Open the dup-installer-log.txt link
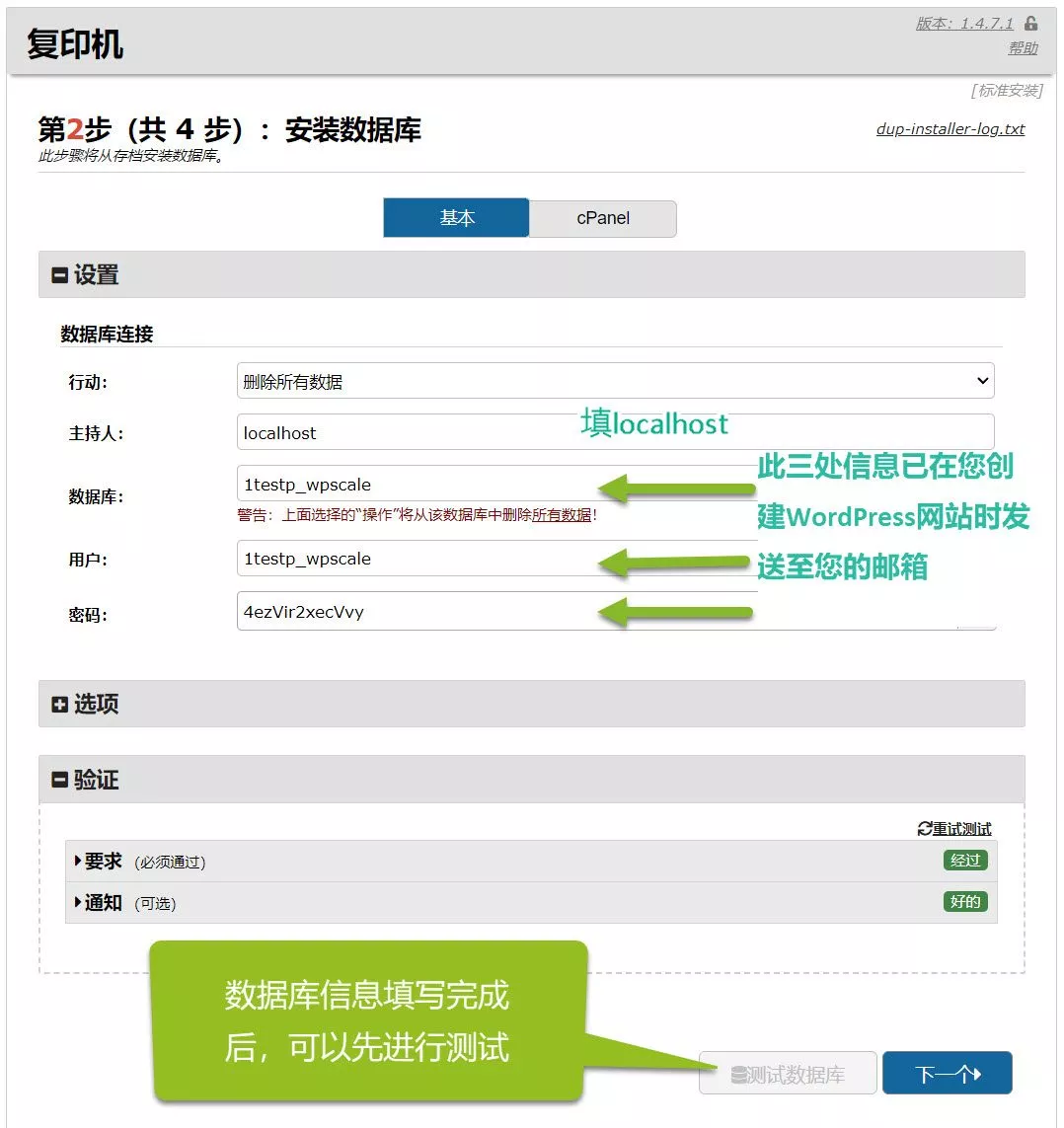The width and height of the screenshot is (1064, 1128). (x=950, y=128)
